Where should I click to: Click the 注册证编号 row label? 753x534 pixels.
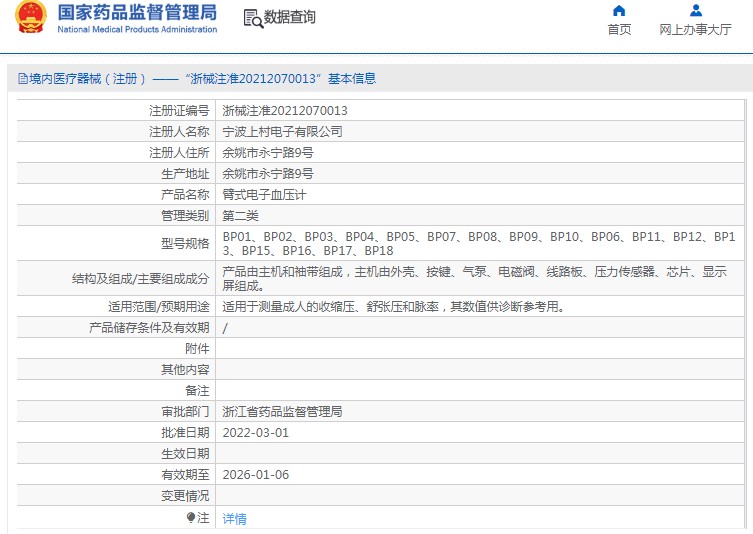click(x=179, y=110)
